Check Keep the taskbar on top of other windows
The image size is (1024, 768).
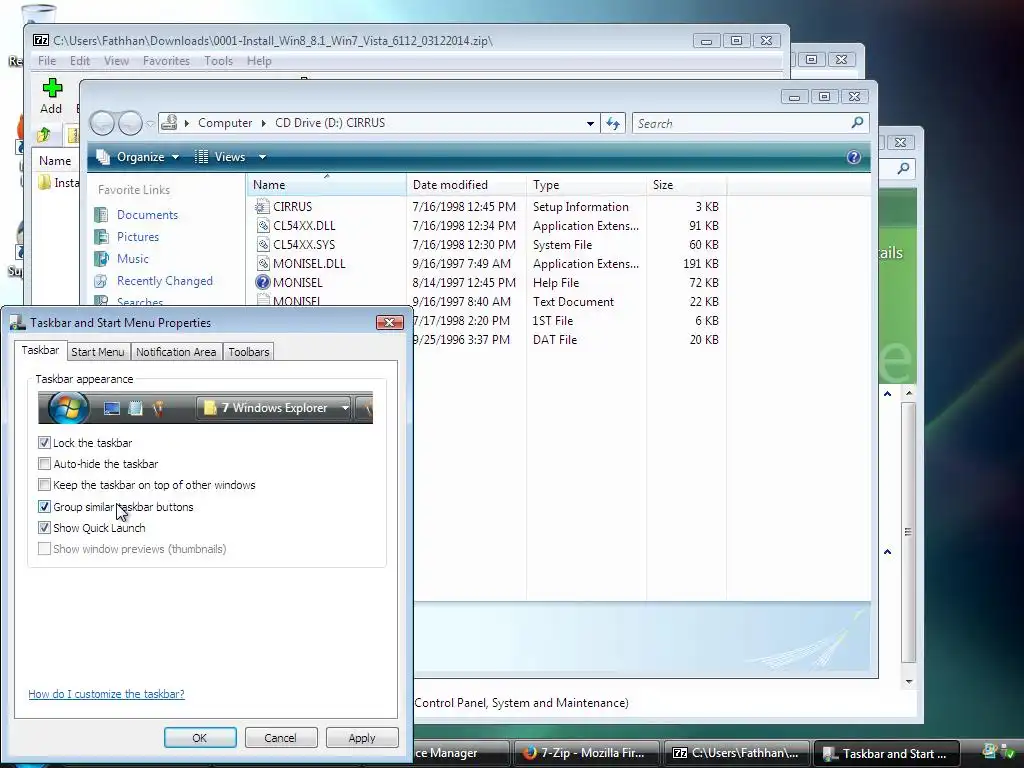point(44,485)
